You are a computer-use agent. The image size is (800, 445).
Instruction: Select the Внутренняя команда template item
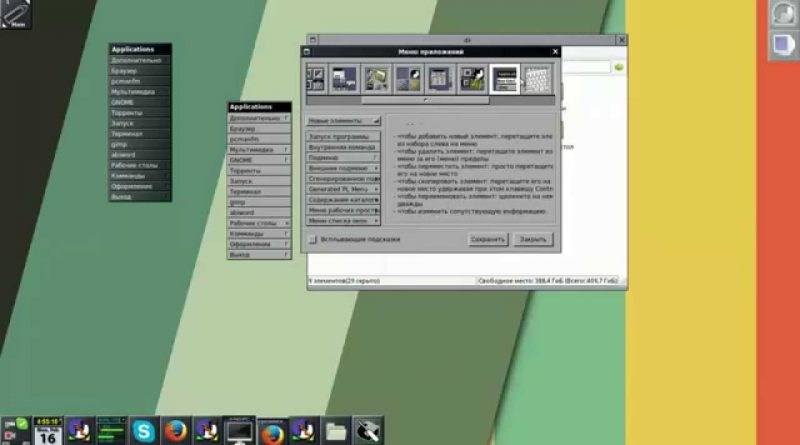click(343, 147)
